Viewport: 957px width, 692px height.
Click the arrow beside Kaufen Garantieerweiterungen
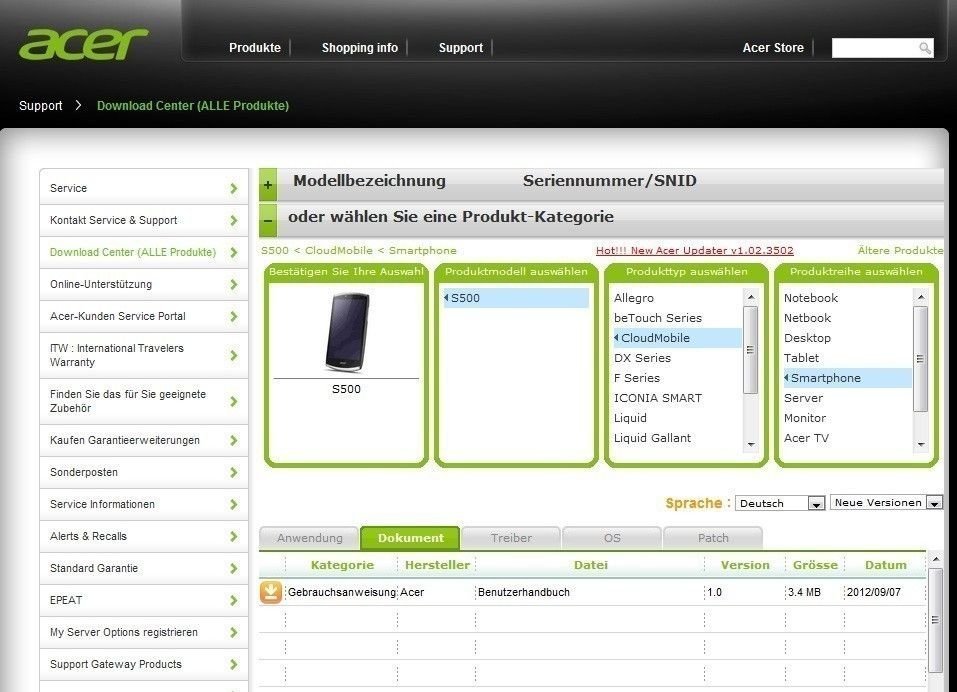coord(234,440)
